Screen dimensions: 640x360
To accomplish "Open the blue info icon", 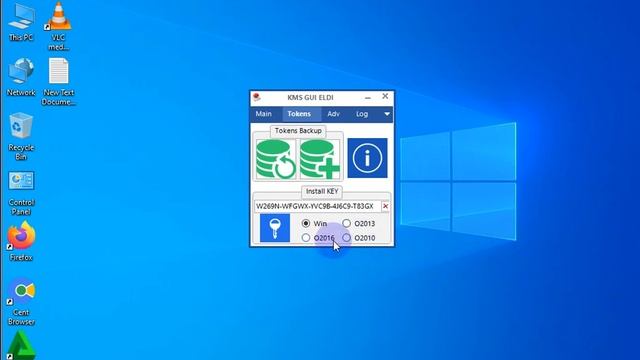I will point(367,158).
